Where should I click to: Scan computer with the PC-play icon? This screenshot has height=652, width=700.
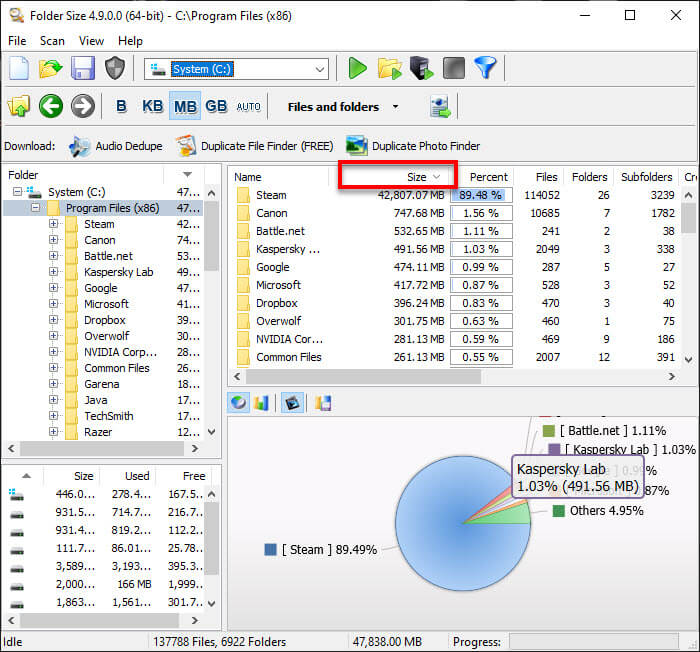(x=421, y=69)
